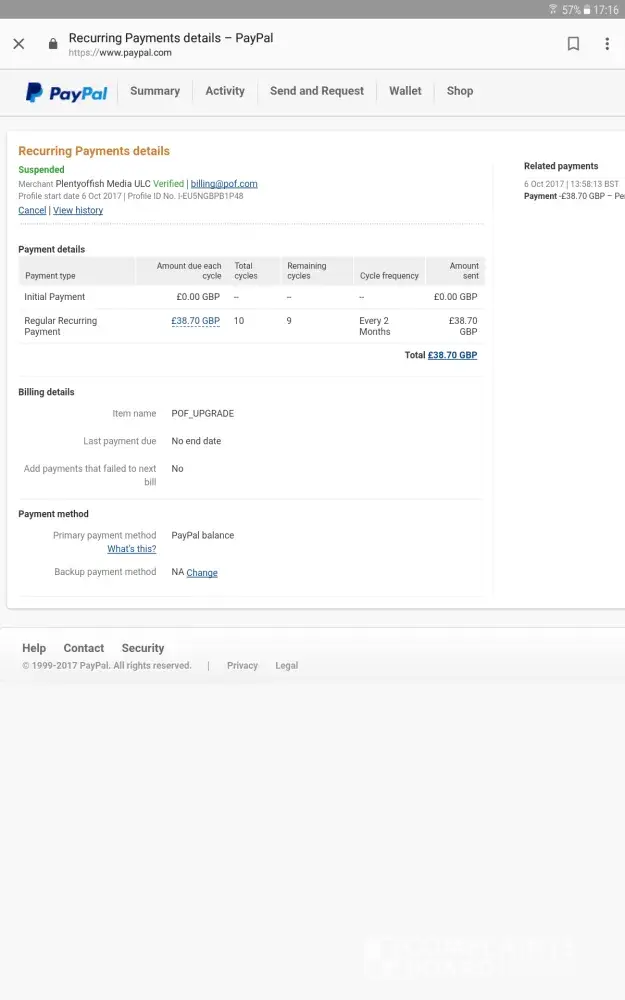Image resolution: width=625 pixels, height=1000 pixels.
Task: Tap the Wi-Fi status icon
Action: coord(553,10)
